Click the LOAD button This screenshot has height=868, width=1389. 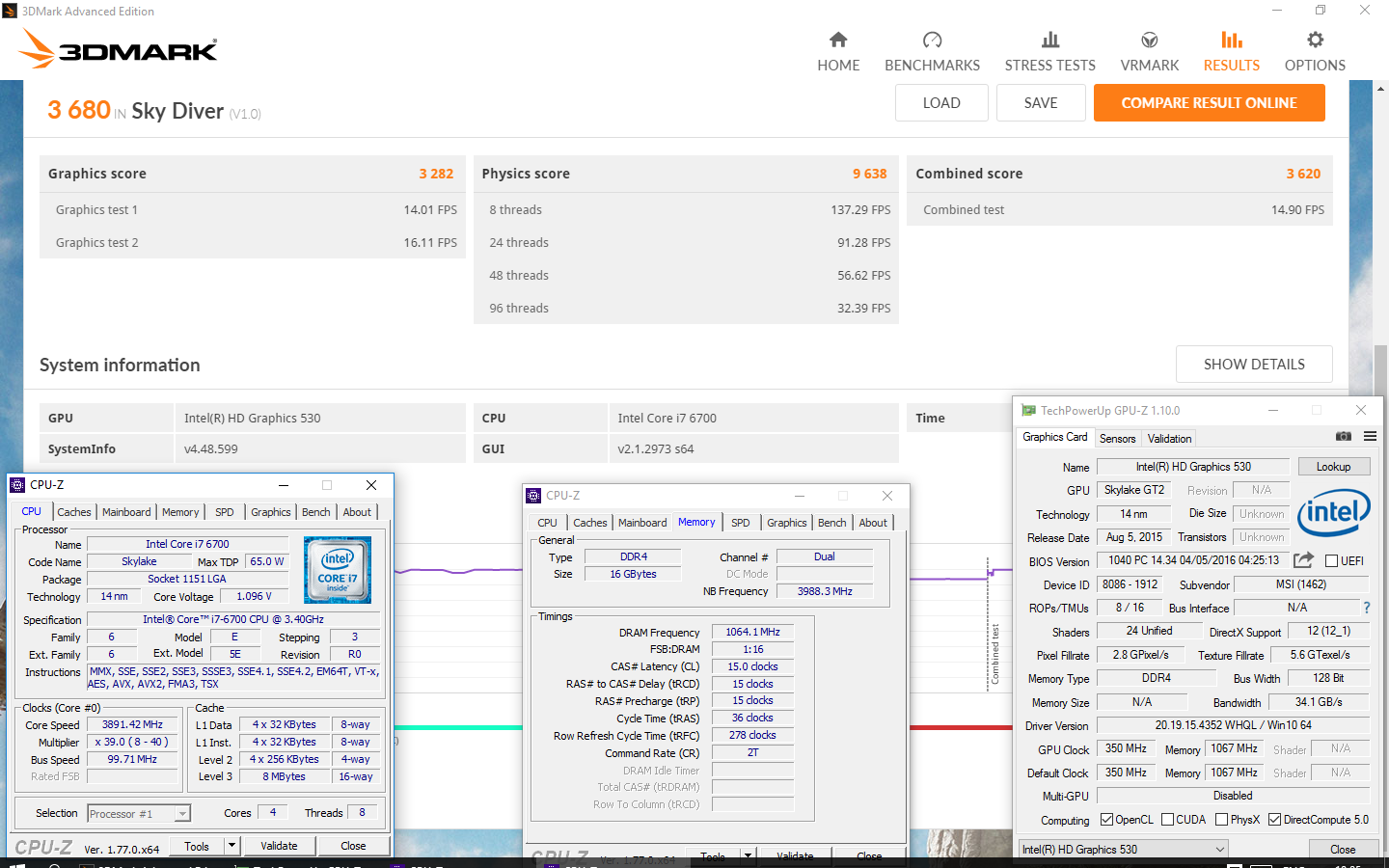(x=941, y=103)
